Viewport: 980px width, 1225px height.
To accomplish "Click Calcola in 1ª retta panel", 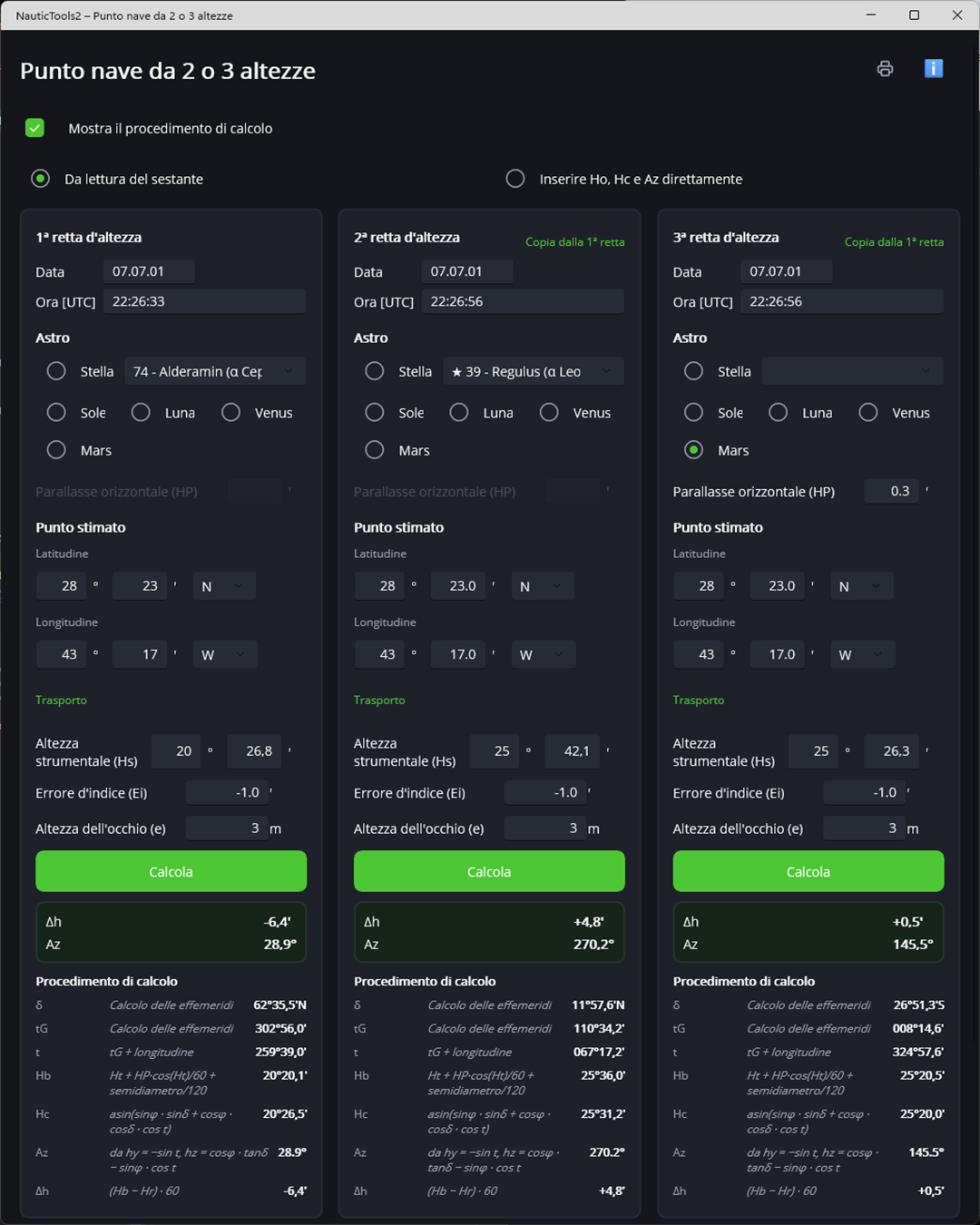I will tap(171, 871).
